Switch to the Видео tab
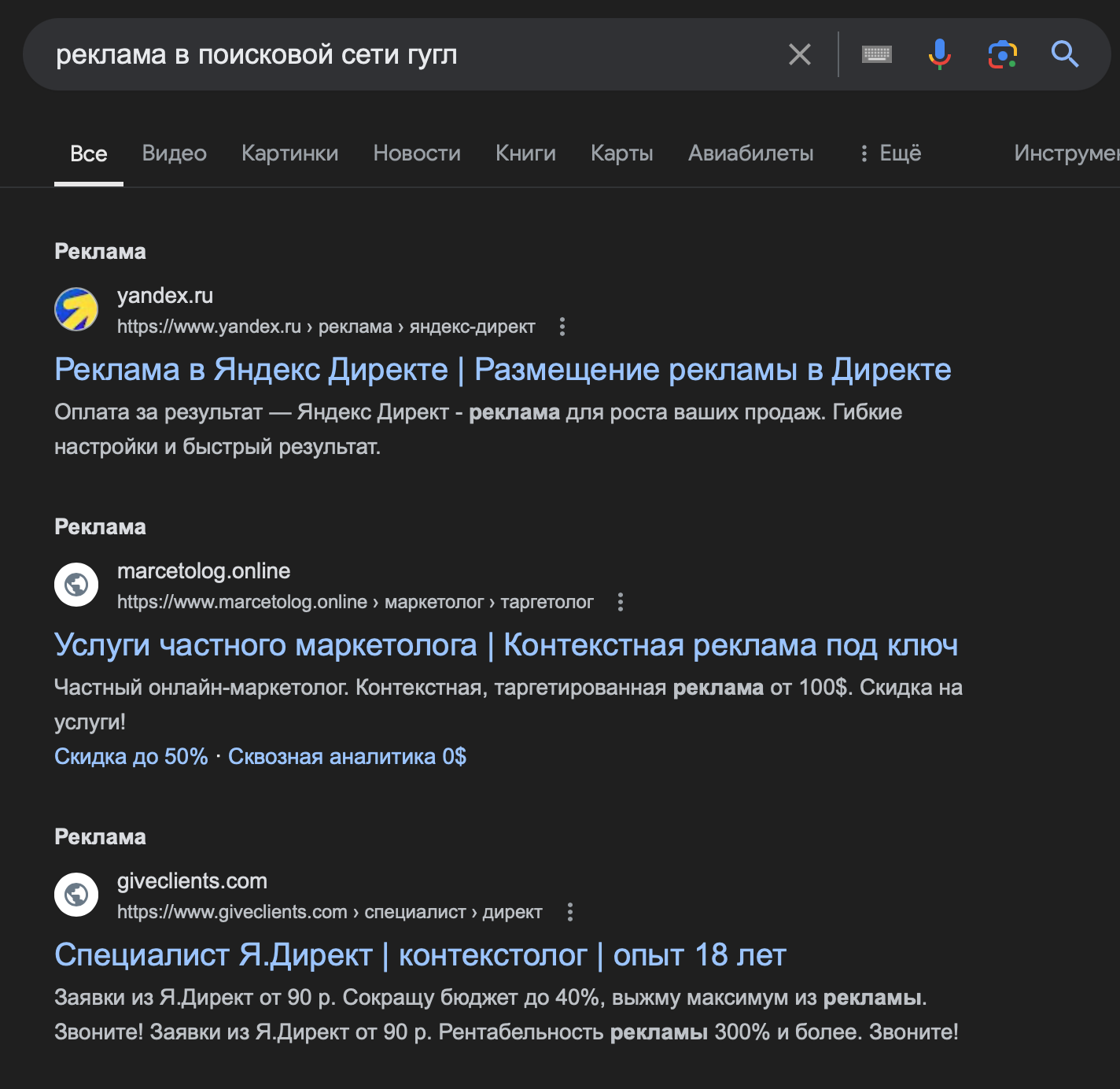The width and height of the screenshot is (1120, 1089). pyautogui.click(x=175, y=153)
